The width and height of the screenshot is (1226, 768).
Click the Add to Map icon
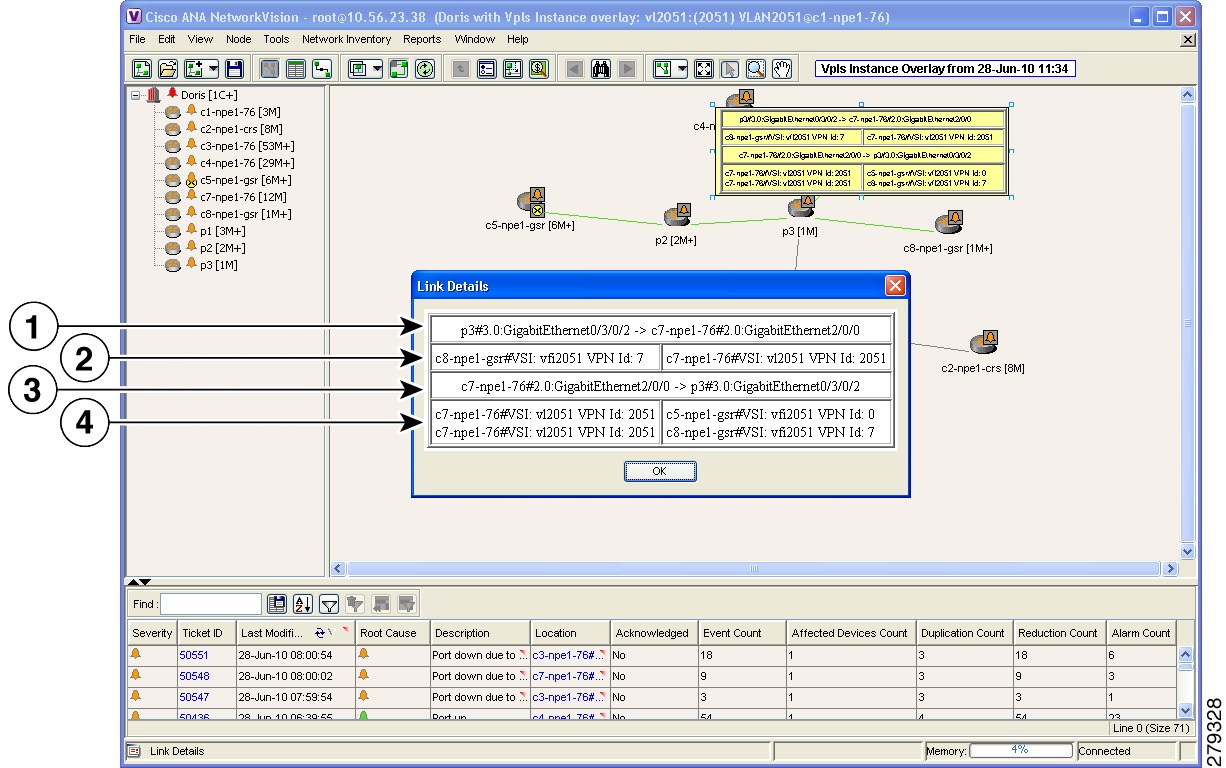[192, 69]
